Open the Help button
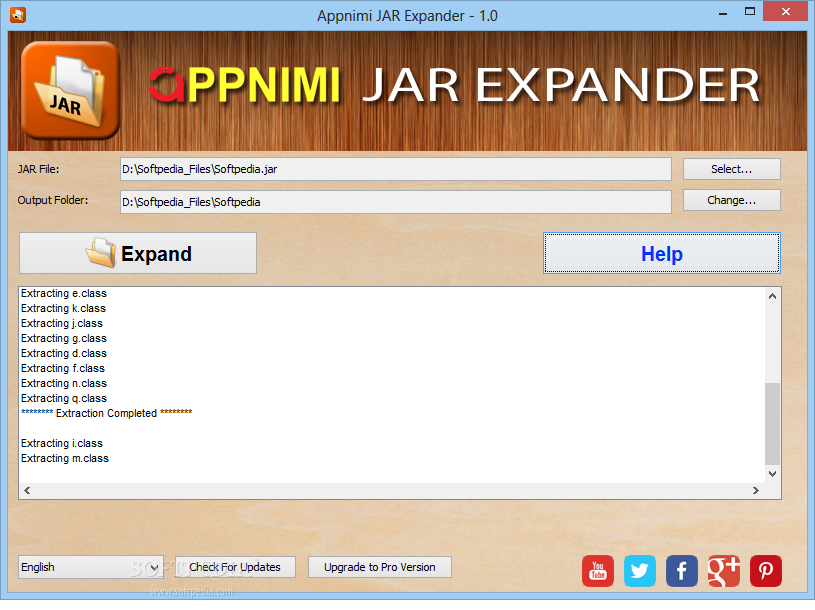Image resolution: width=815 pixels, height=610 pixels. click(x=662, y=253)
